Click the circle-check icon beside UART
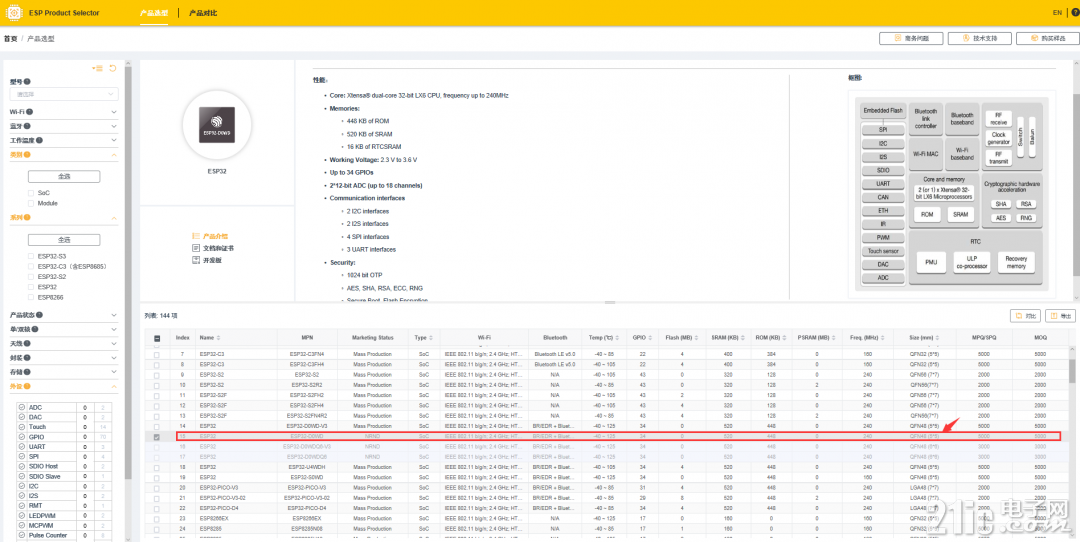 22,447
